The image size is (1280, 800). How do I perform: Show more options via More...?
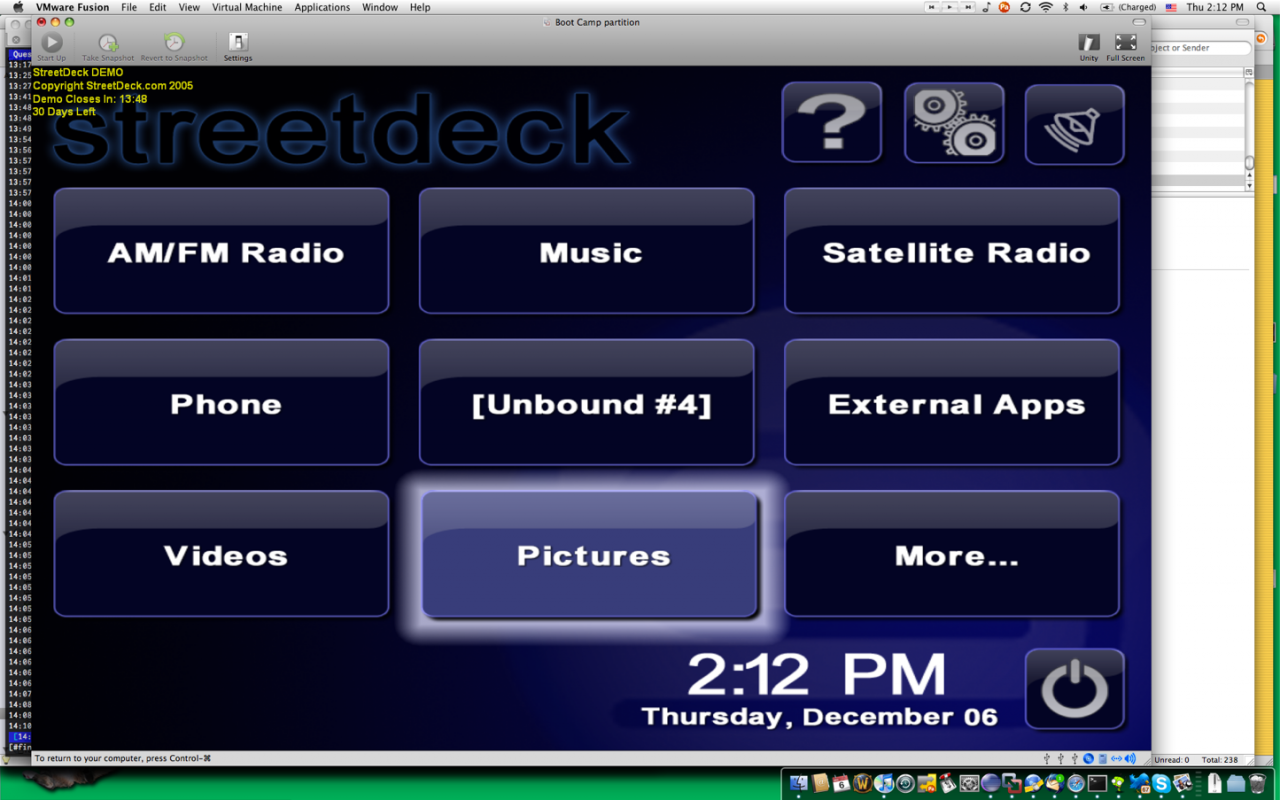point(952,554)
